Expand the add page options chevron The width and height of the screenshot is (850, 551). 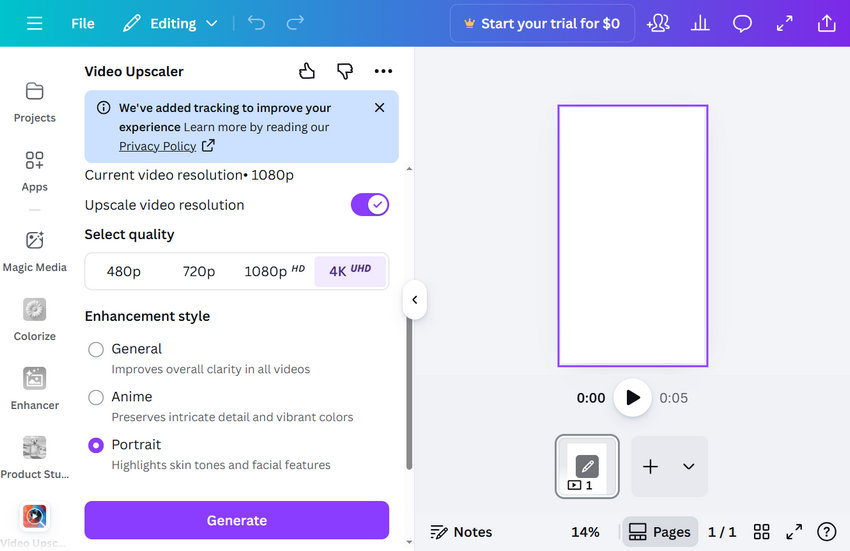point(688,466)
